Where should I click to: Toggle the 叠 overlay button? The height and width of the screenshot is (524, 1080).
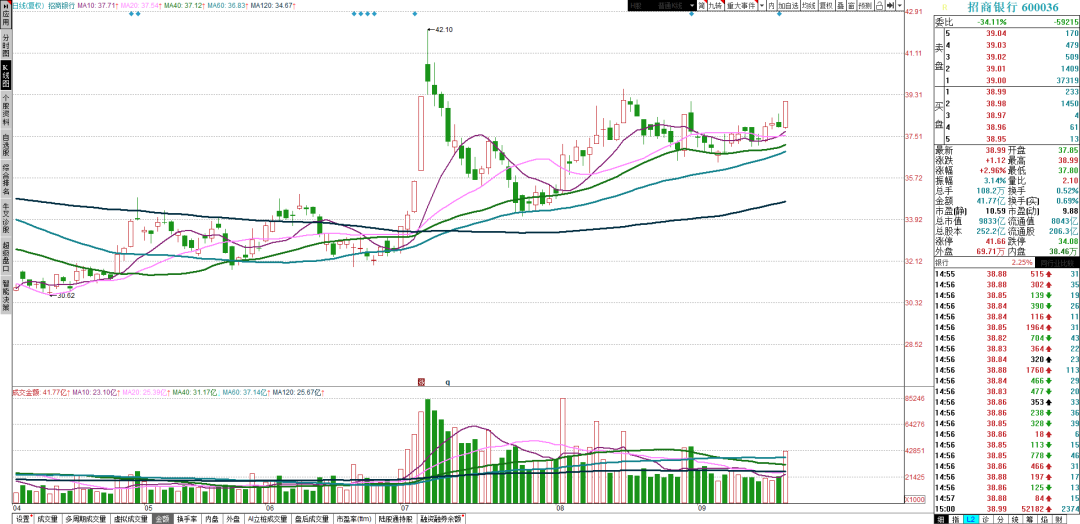(x=842, y=6)
